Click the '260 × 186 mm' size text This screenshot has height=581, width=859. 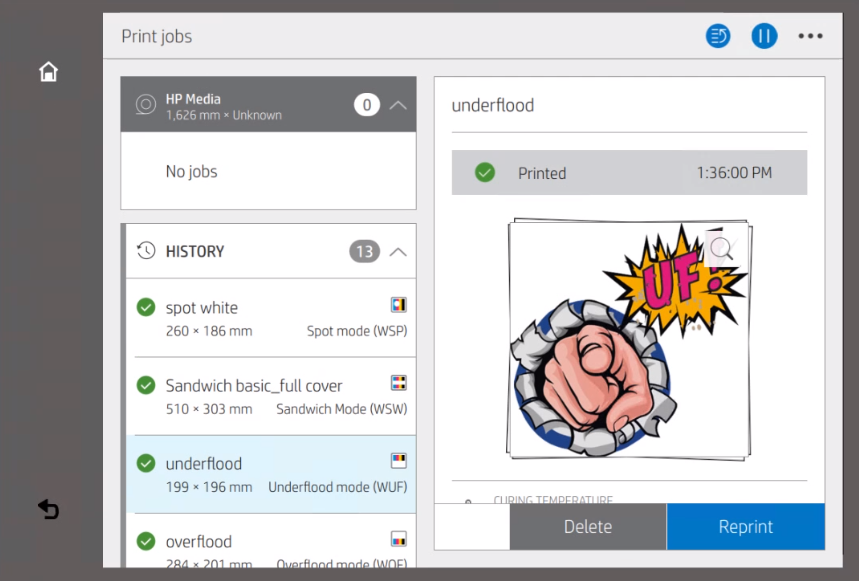point(209,331)
